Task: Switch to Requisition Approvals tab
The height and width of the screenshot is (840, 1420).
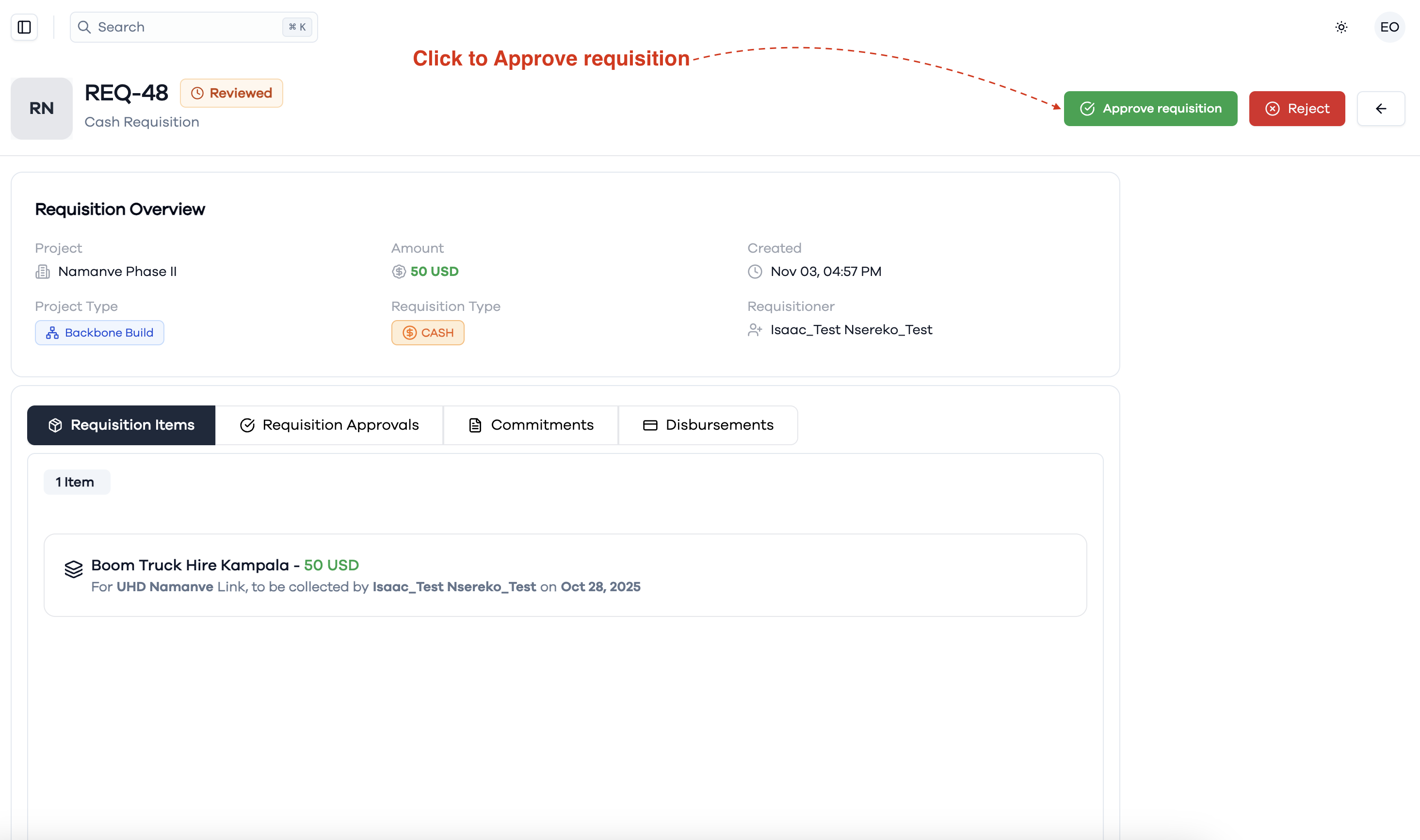Action: point(329,425)
